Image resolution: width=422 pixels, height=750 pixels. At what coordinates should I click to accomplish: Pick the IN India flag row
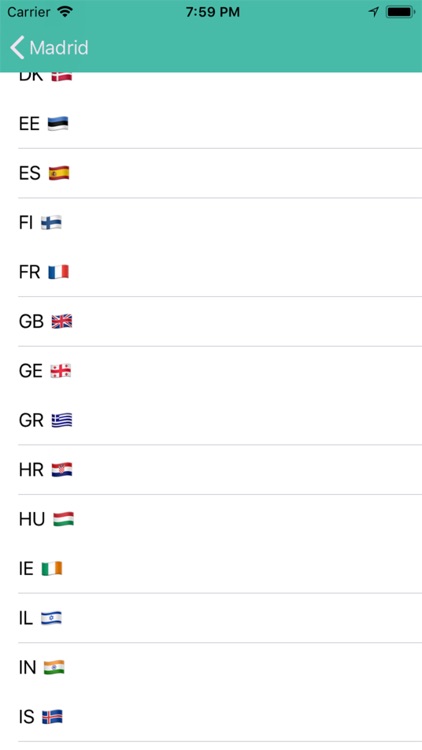coord(211,667)
